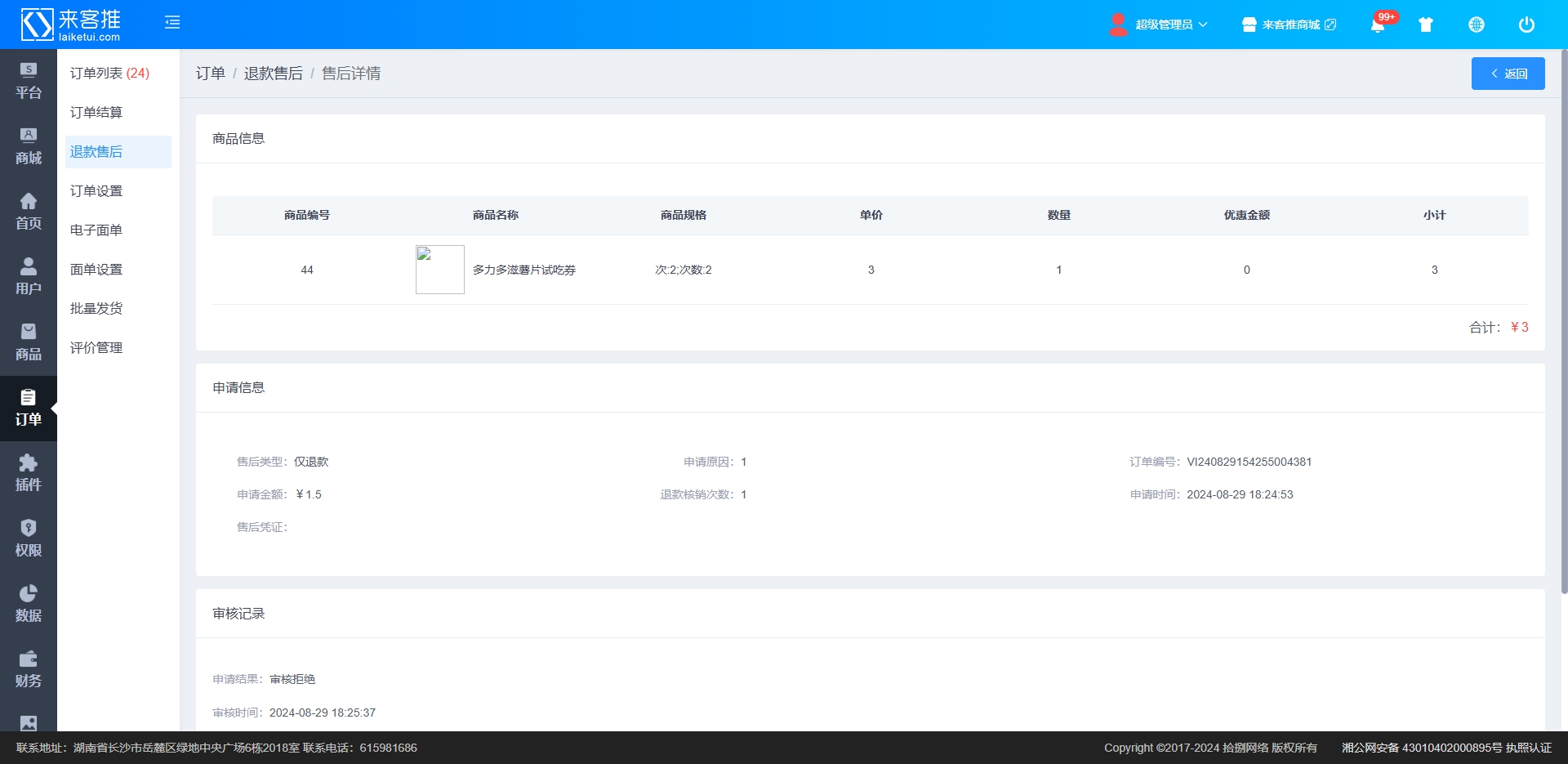Click the 退款售后 breadcrumb link
Screen dimensions: 1568x764
[x=273, y=74]
